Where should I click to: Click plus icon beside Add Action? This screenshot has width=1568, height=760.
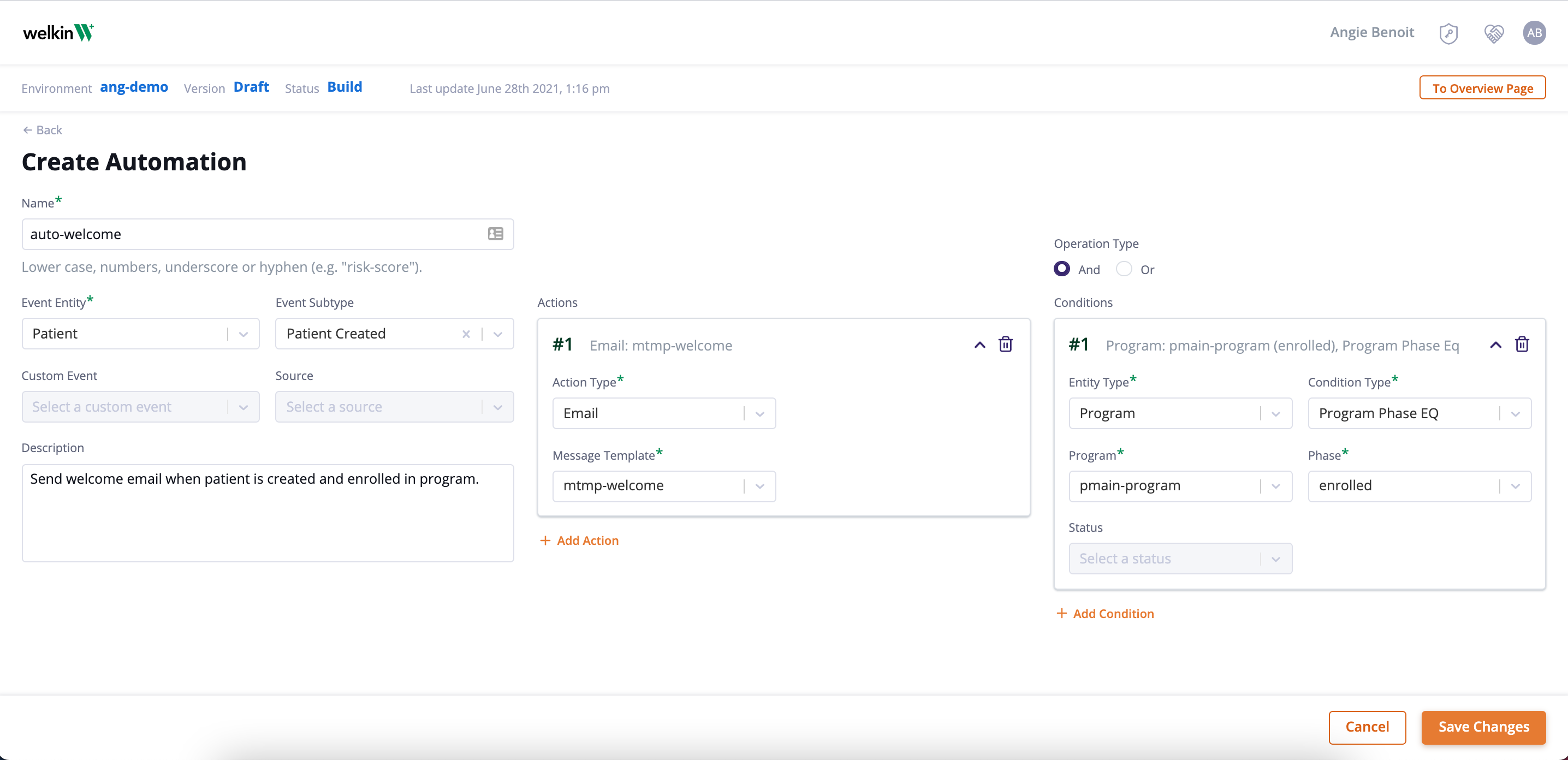(x=545, y=541)
